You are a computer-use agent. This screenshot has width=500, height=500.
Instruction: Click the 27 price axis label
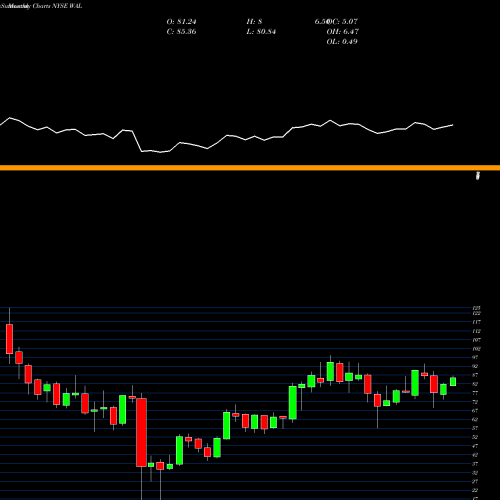click(475, 481)
